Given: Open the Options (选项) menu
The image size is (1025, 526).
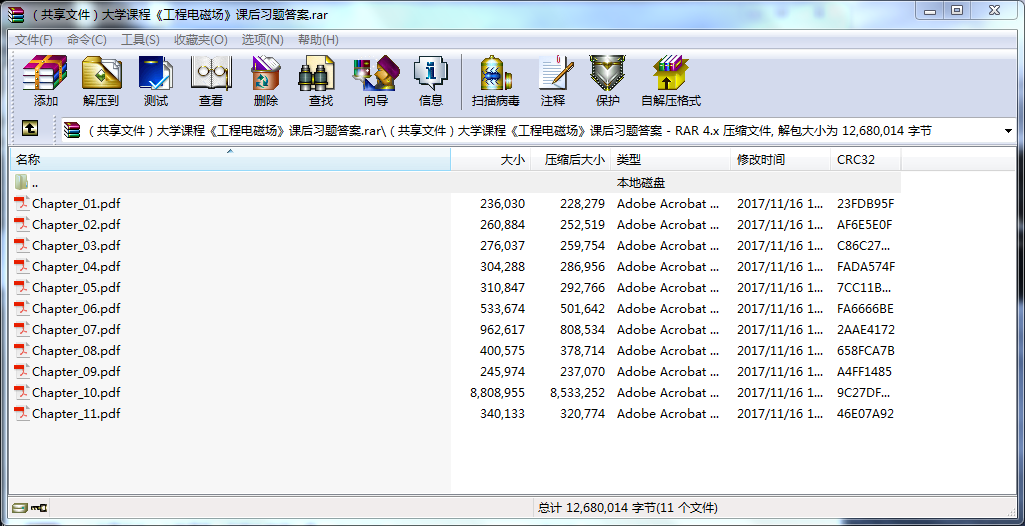Looking at the screenshot, I should point(262,40).
